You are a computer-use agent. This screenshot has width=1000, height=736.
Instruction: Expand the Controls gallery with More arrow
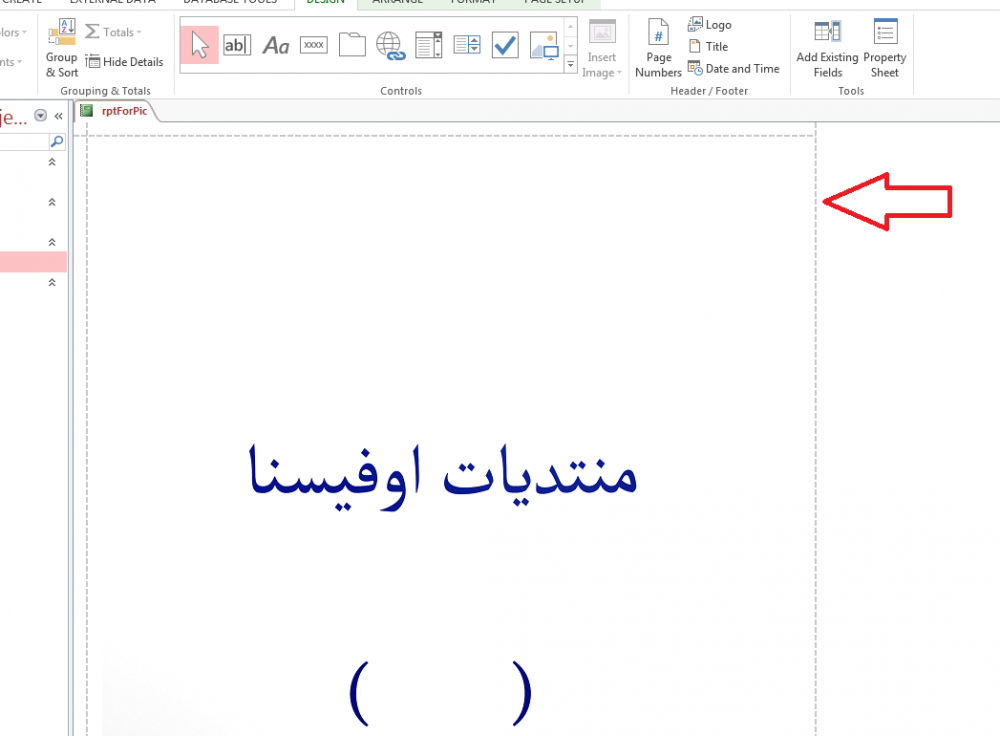click(571, 64)
